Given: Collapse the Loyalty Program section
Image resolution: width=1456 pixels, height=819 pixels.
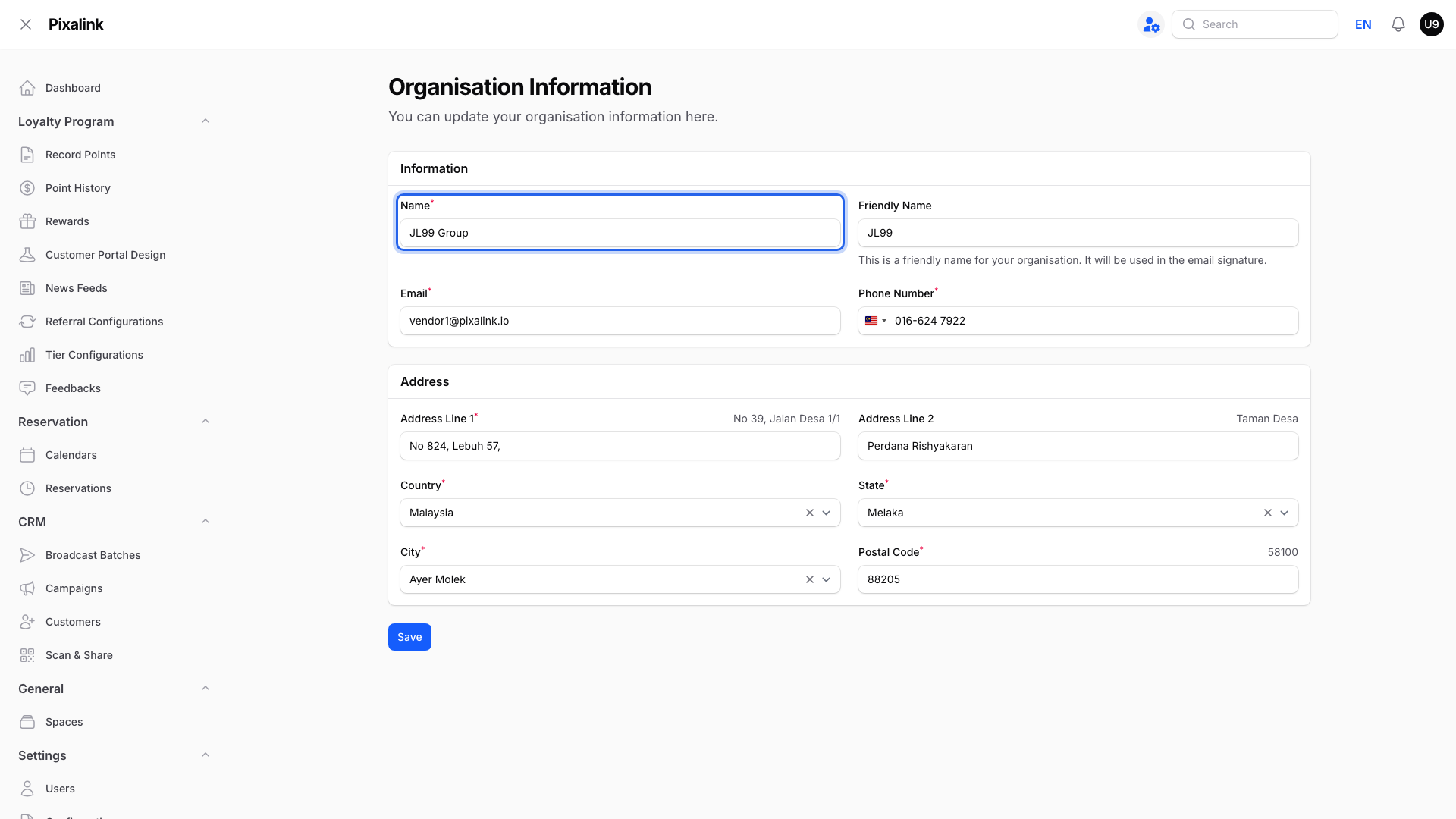Looking at the screenshot, I should [206, 121].
